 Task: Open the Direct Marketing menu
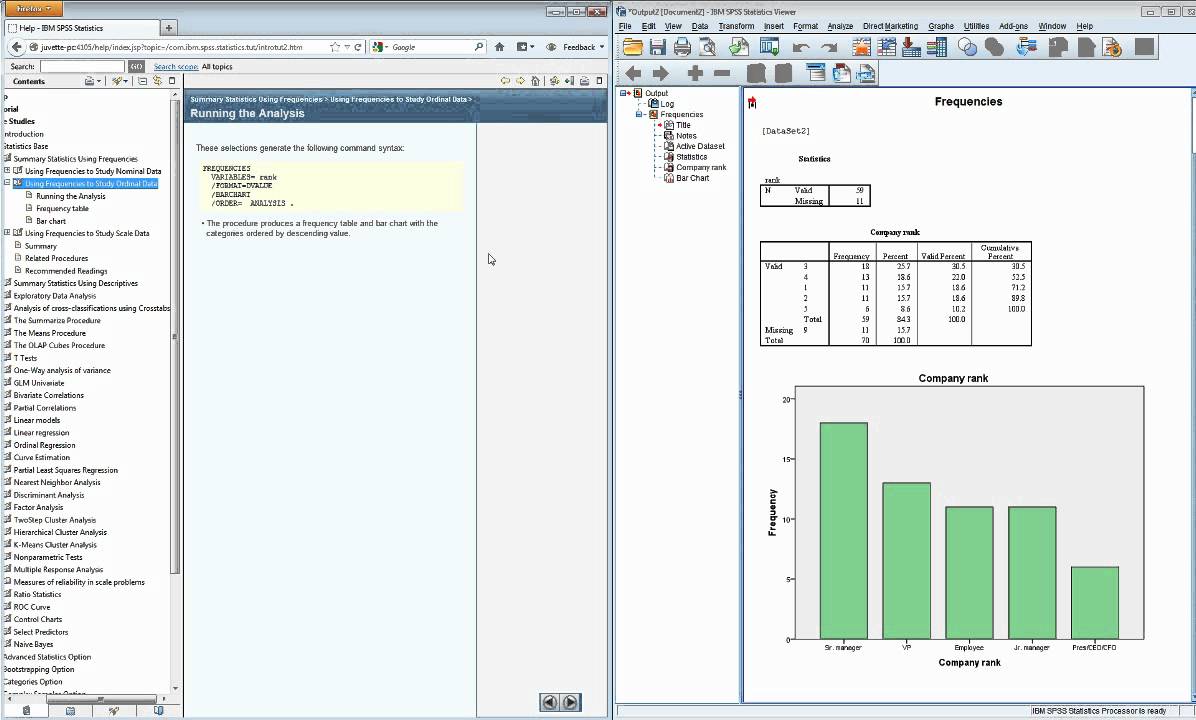coord(890,26)
